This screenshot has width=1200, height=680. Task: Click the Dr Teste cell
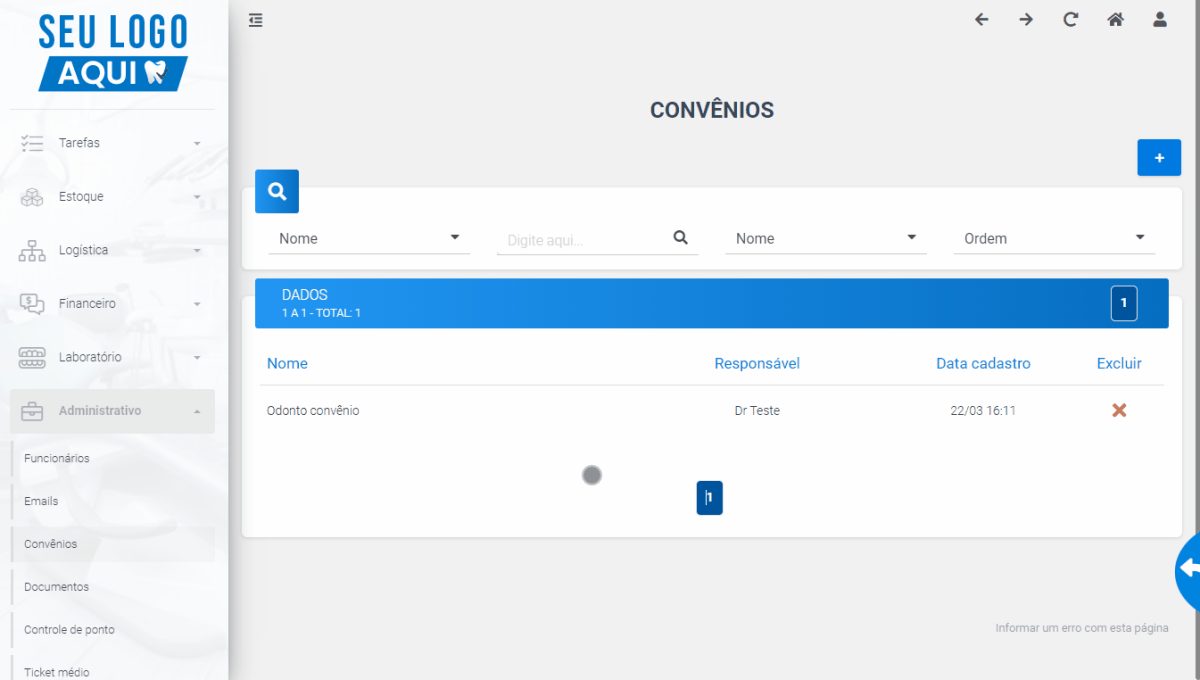point(757,410)
